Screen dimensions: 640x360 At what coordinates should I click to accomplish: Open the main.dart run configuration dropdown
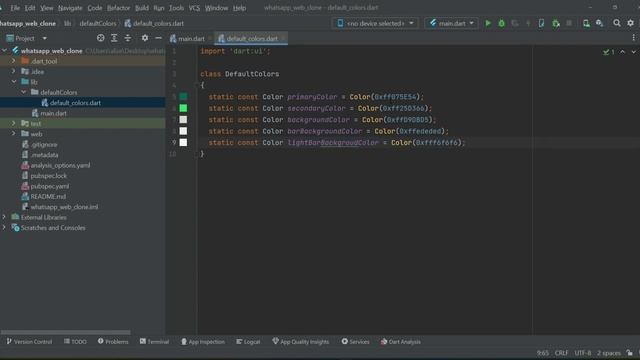(451, 24)
